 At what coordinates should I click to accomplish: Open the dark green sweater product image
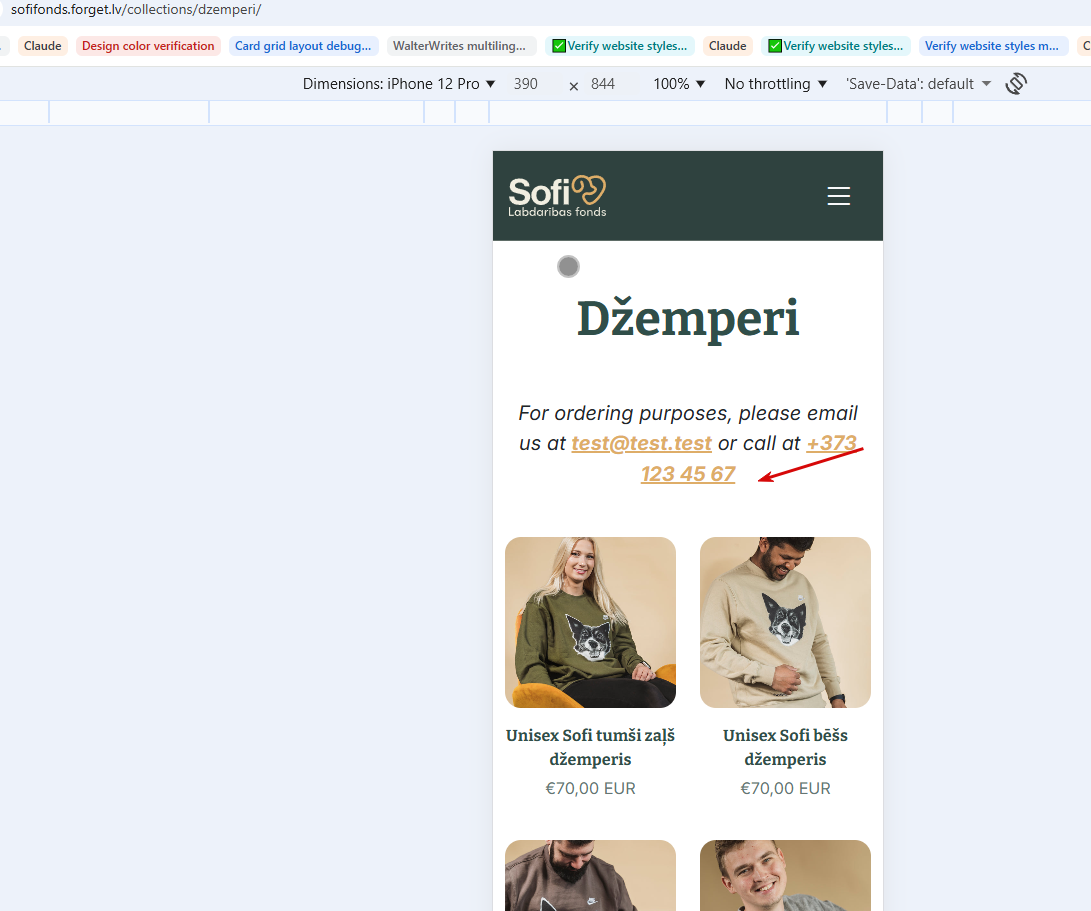point(590,622)
